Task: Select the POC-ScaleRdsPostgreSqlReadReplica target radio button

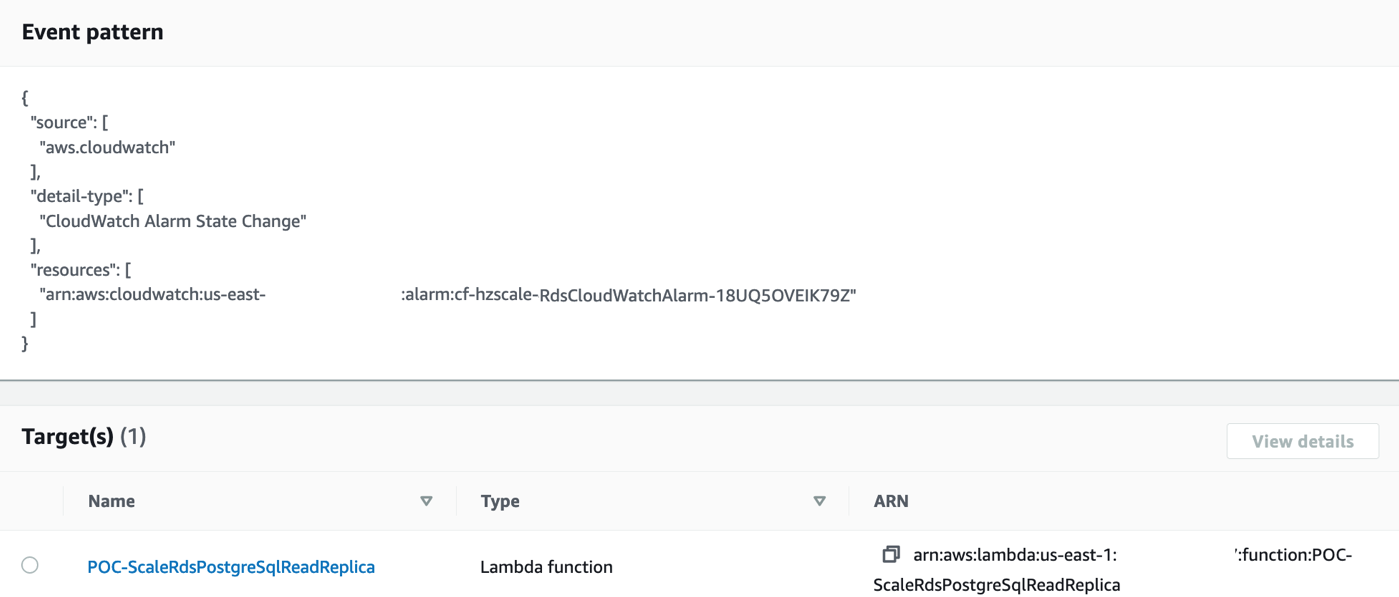Action: 30,566
